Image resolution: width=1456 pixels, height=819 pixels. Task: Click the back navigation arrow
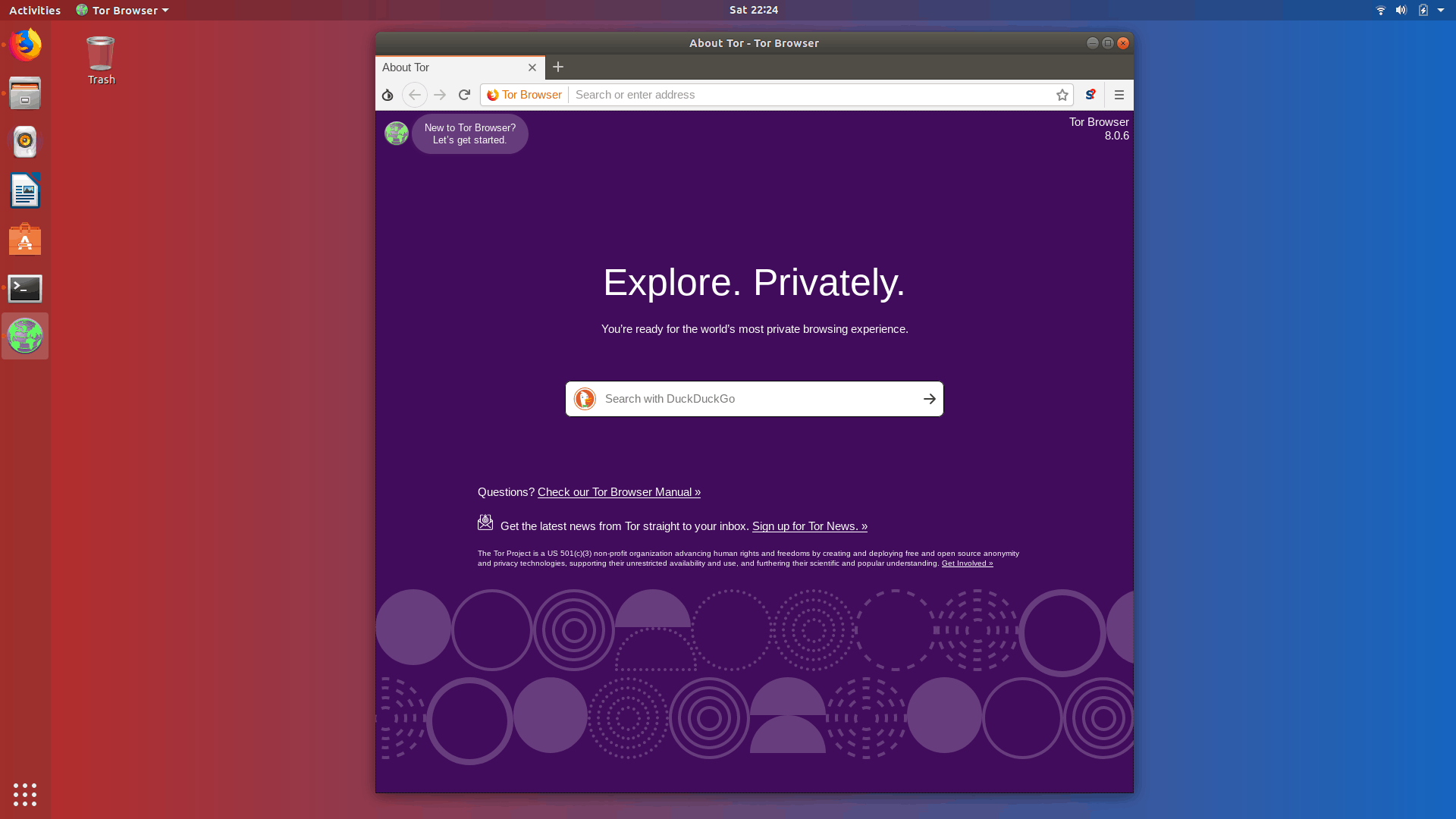click(414, 95)
